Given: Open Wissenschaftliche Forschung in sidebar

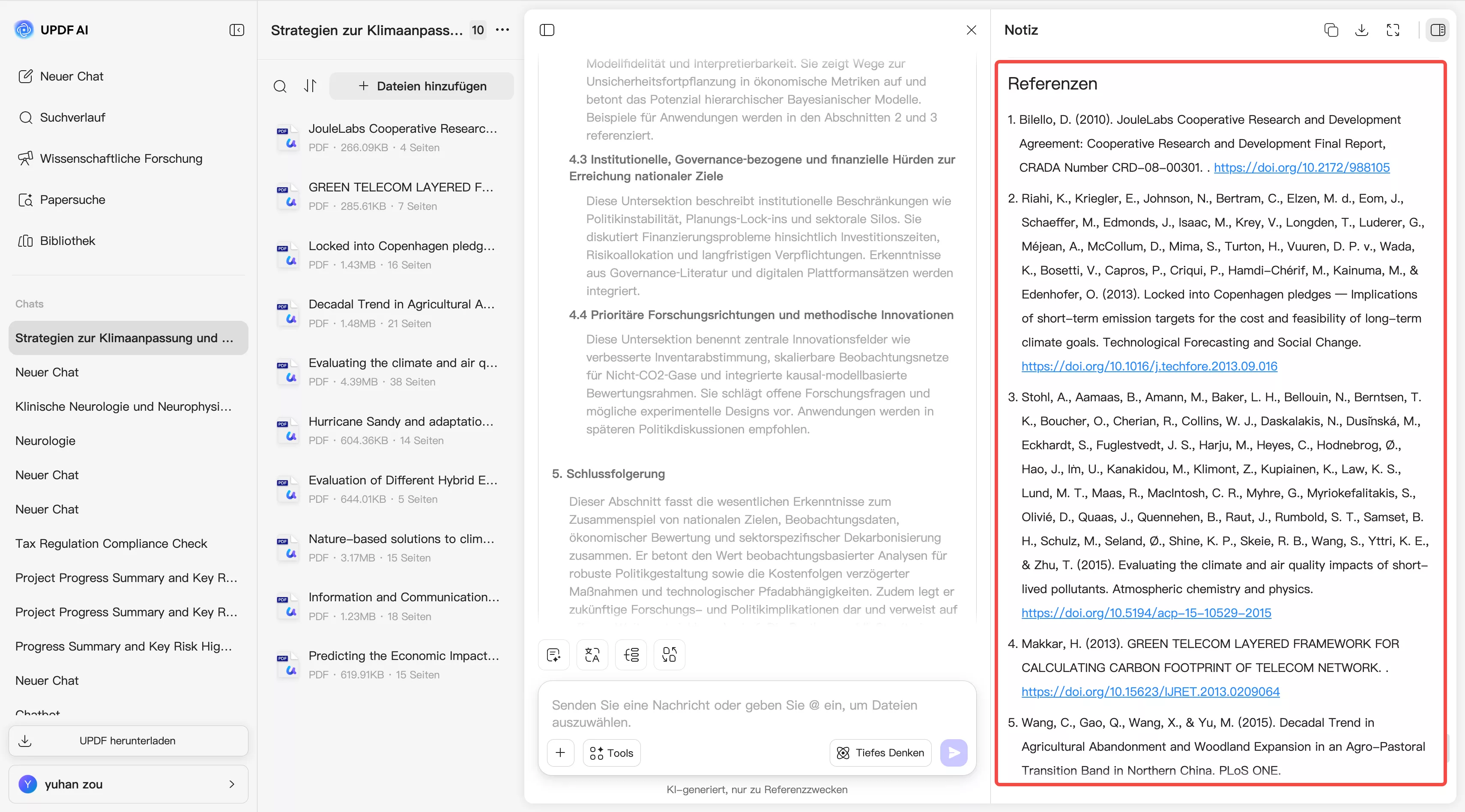Looking at the screenshot, I should (x=120, y=158).
